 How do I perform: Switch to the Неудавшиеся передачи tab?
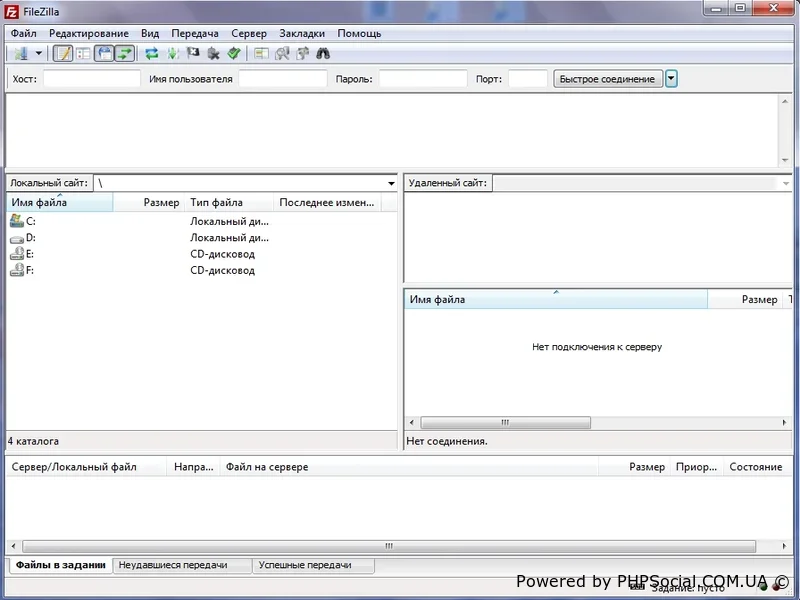(x=172, y=565)
